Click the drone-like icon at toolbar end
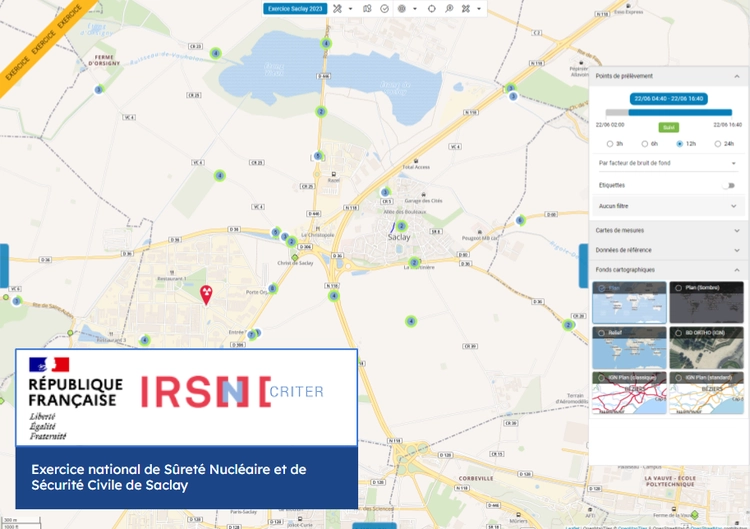The height and width of the screenshot is (529, 750). pyautogui.click(x=466, y=8)
